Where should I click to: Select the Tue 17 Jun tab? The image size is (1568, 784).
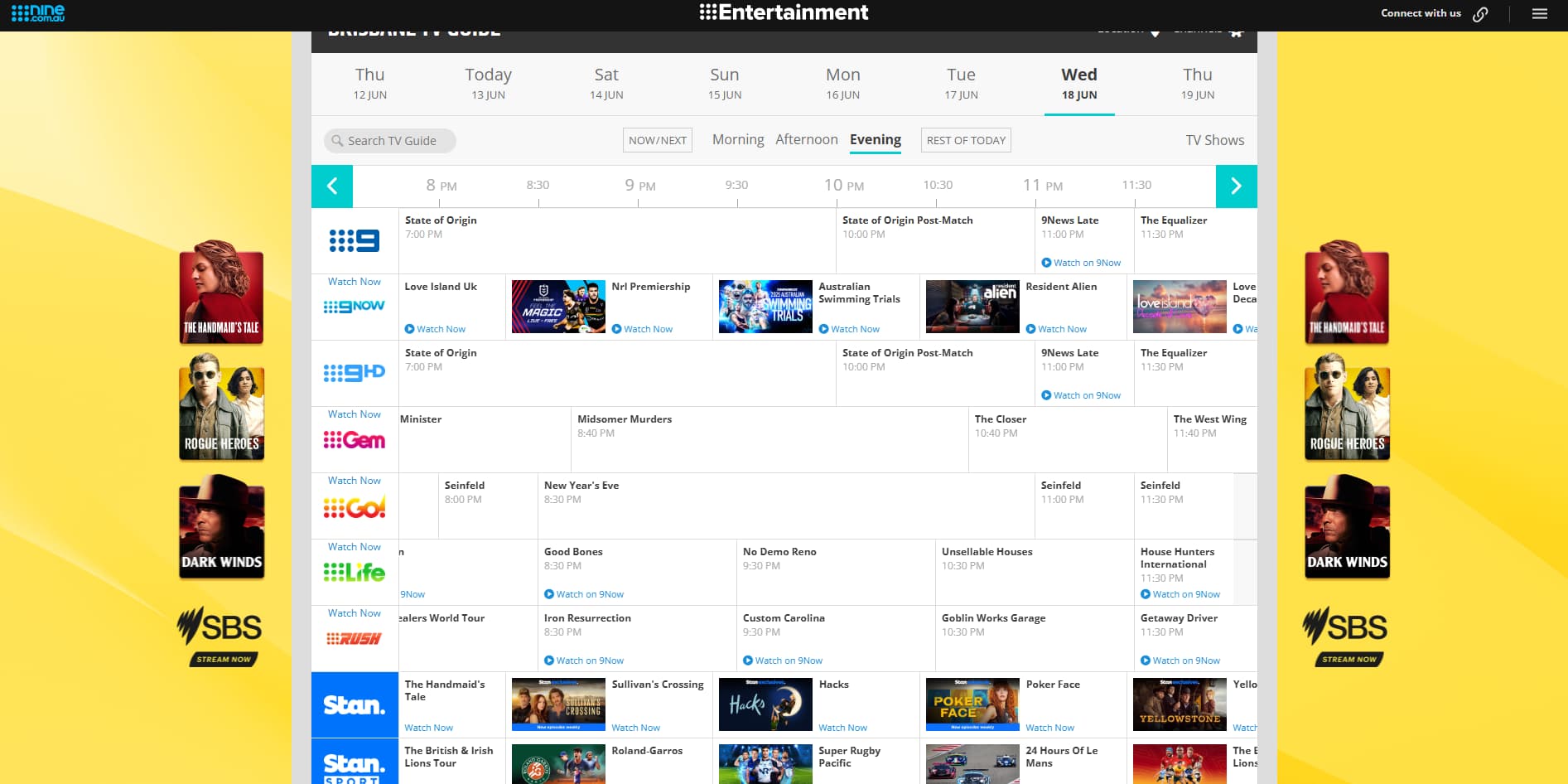coord(961,84)
